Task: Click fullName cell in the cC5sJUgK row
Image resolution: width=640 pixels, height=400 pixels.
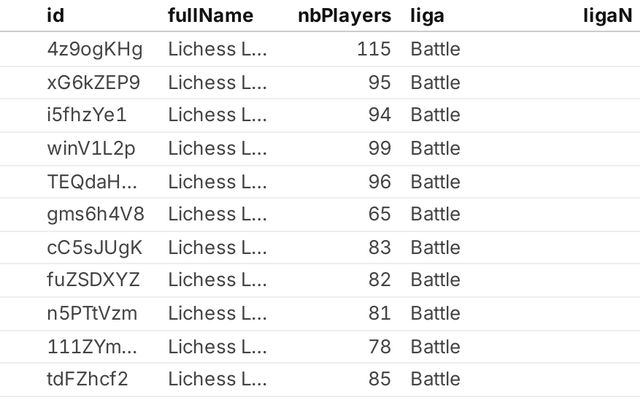Action: click(217, 247)
